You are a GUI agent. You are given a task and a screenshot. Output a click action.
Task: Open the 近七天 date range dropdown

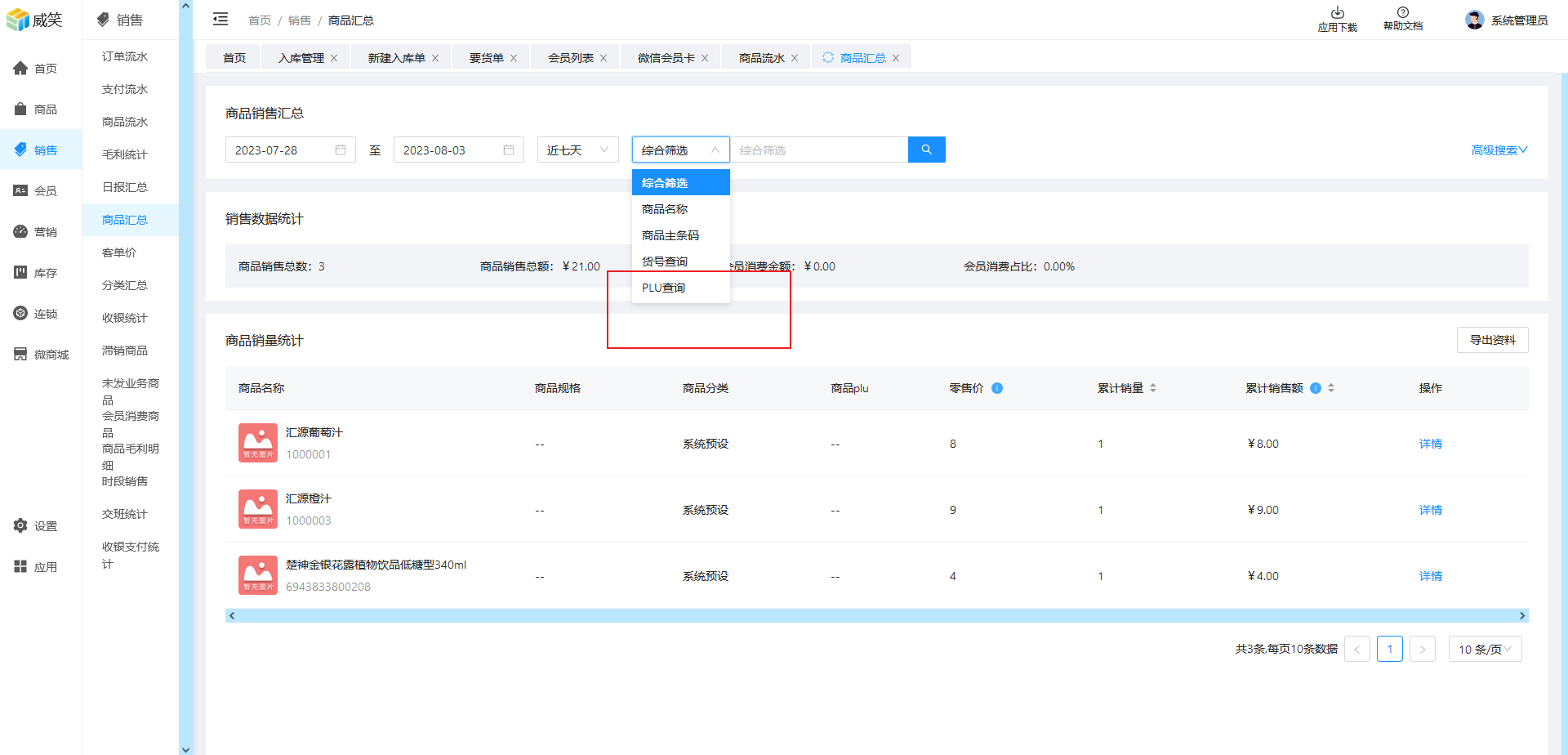pyautogui.click(x=577, y=150)
